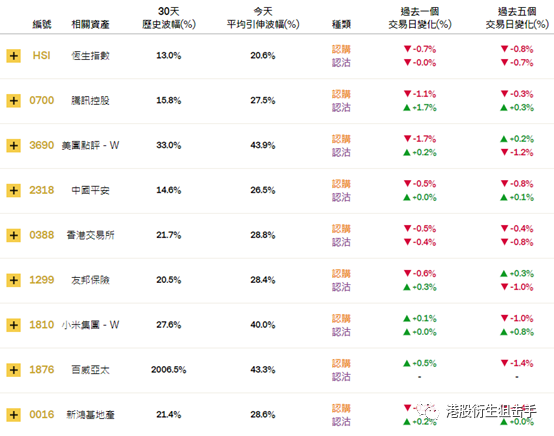Expand the HSI 恆生指數 row
554x436 pixels.
click(13, 55)
